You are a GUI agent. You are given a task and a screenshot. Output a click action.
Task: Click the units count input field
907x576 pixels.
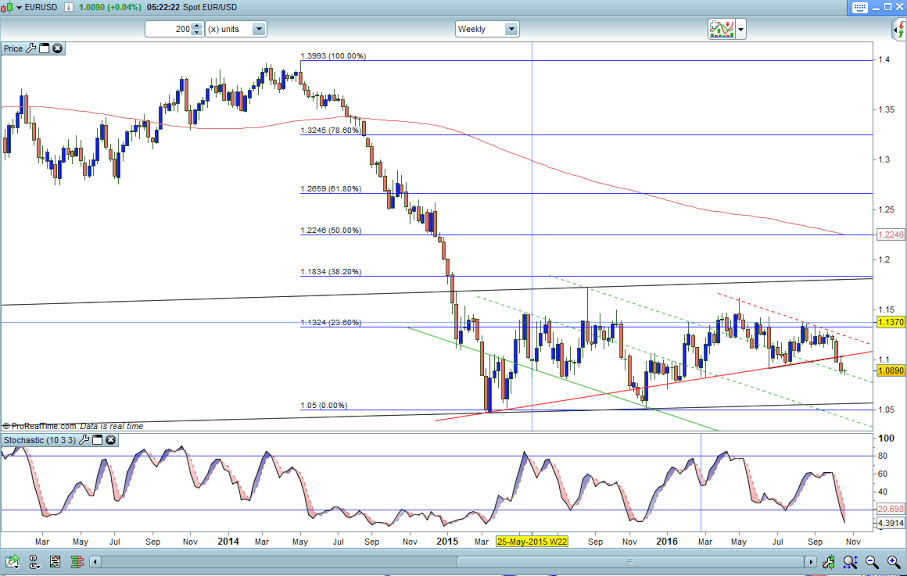pyautogui.click(x=168, y=29)
